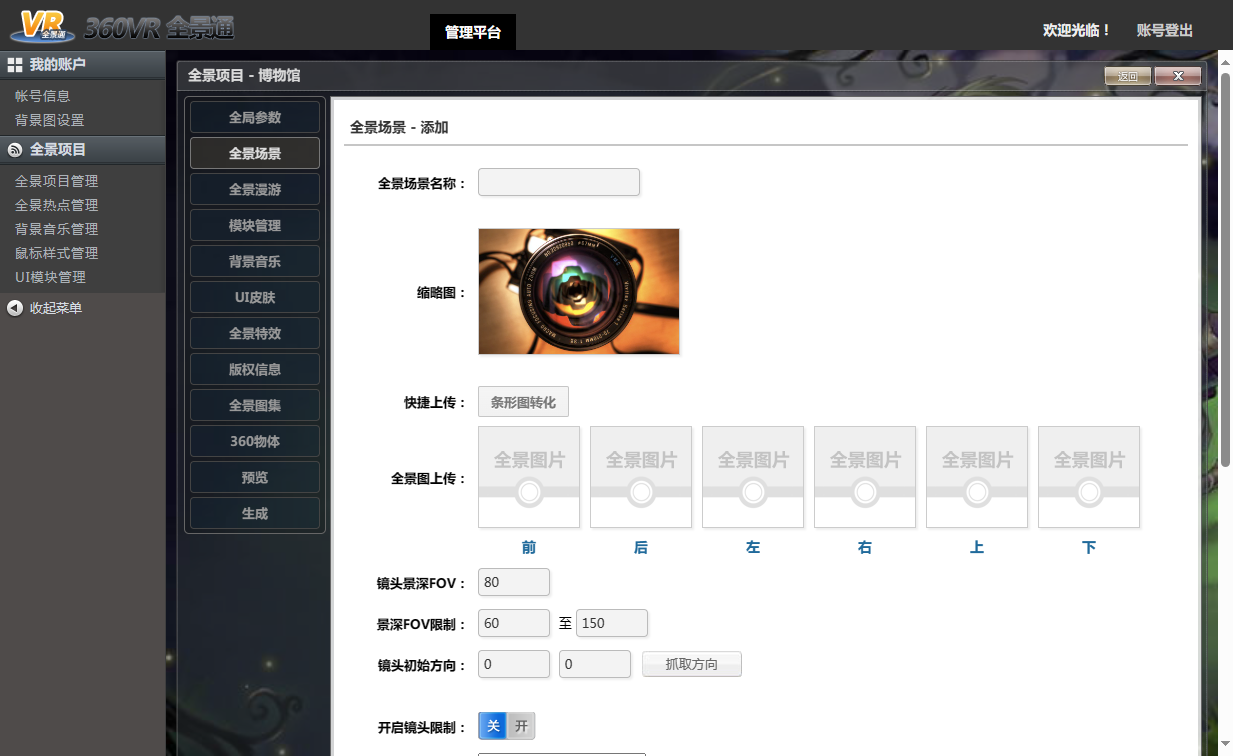Select the 全景漫游 side menu item

click(255, 189)
